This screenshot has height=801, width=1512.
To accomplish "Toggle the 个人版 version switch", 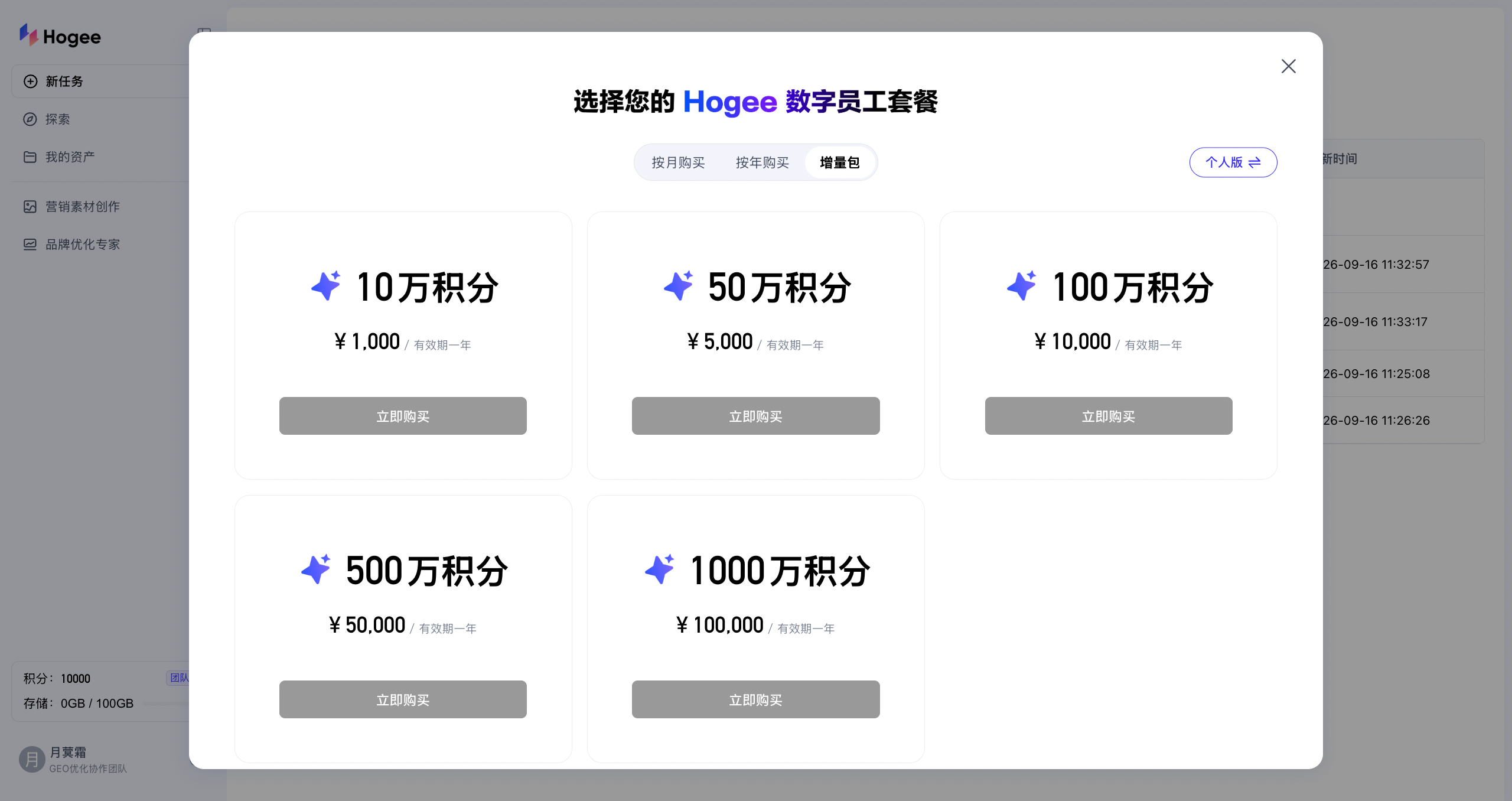I will coord(1233,162).
